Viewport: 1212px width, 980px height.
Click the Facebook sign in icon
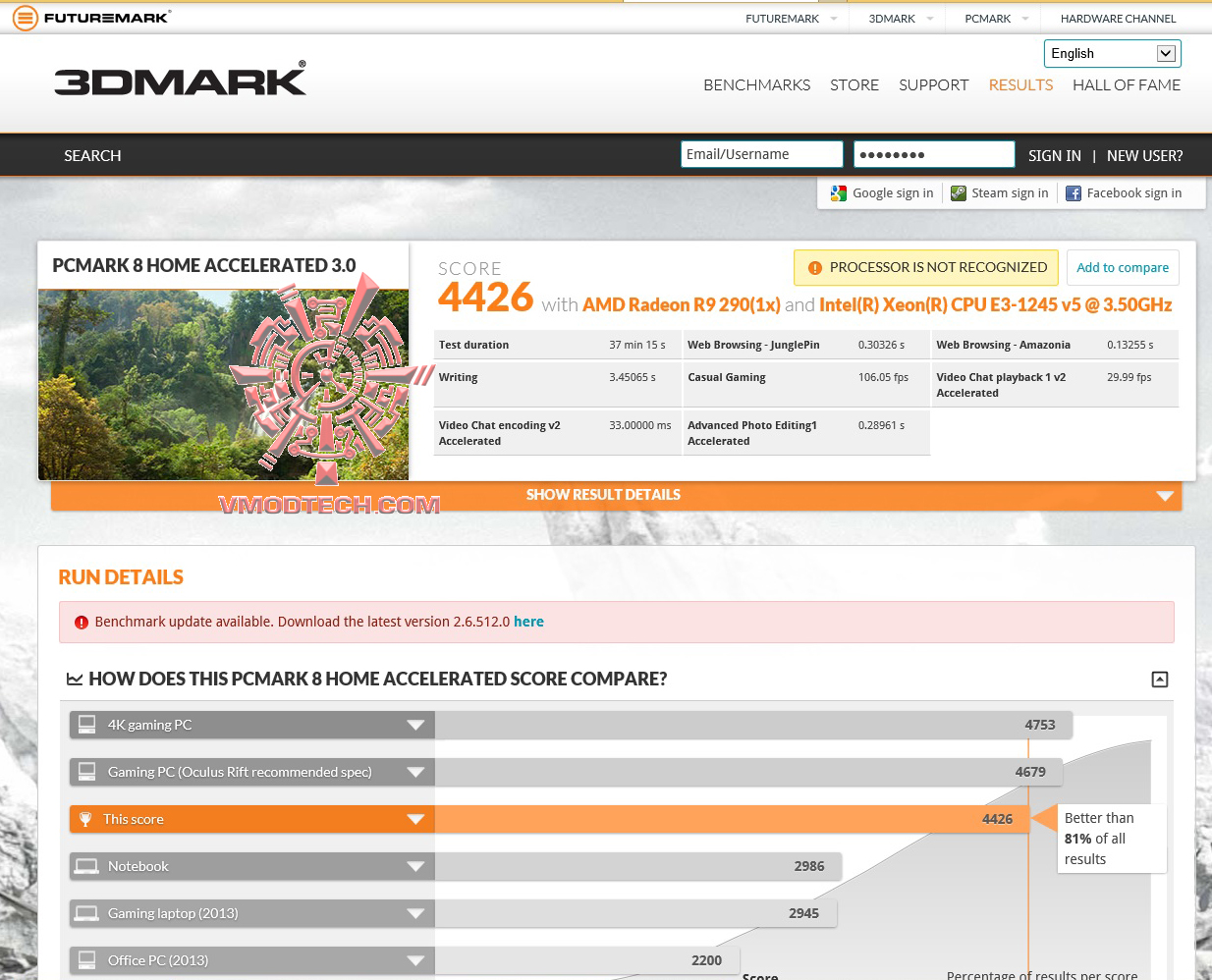tap(1074, 193)
